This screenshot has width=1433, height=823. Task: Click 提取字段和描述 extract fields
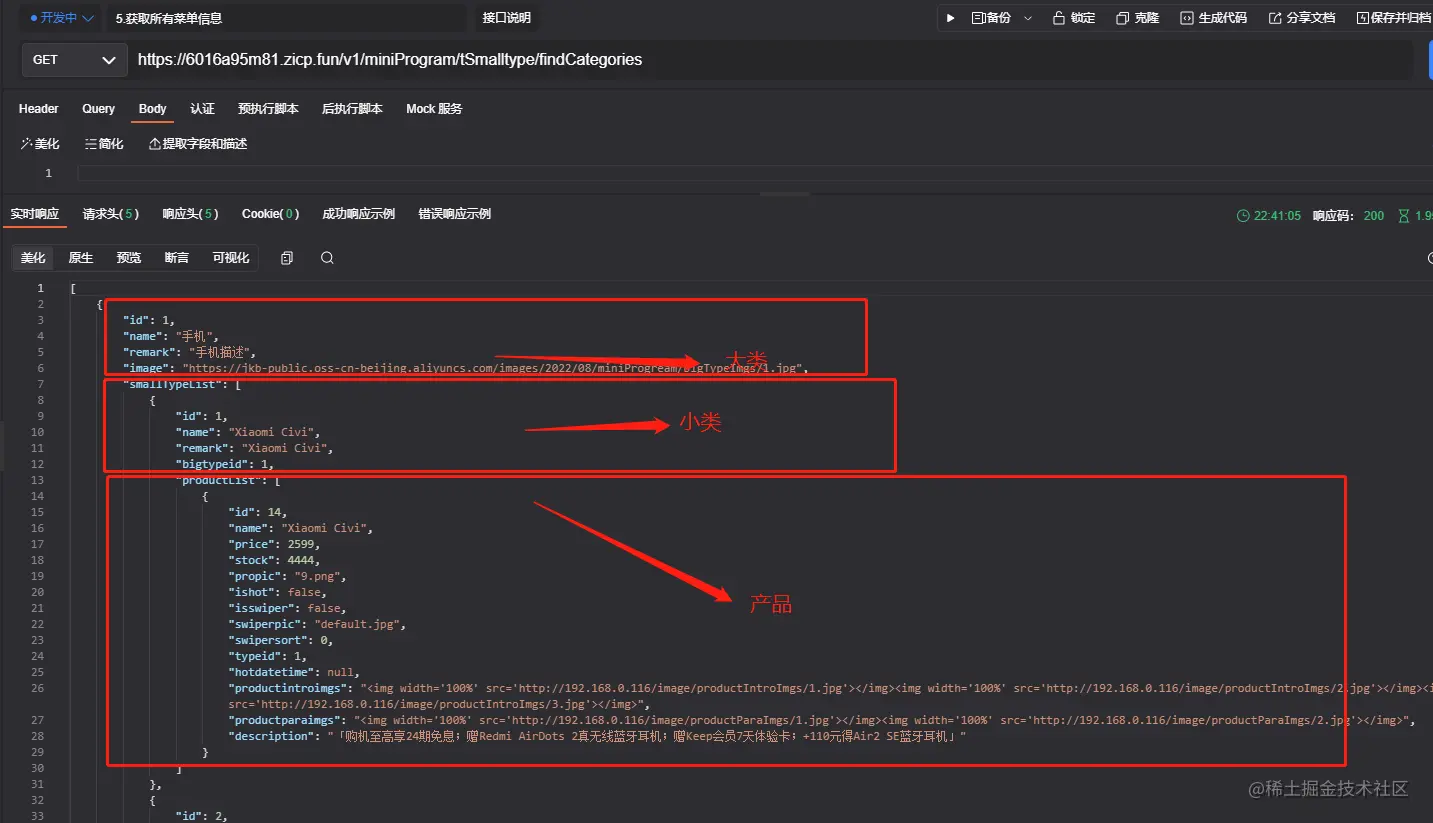[198, 144]
